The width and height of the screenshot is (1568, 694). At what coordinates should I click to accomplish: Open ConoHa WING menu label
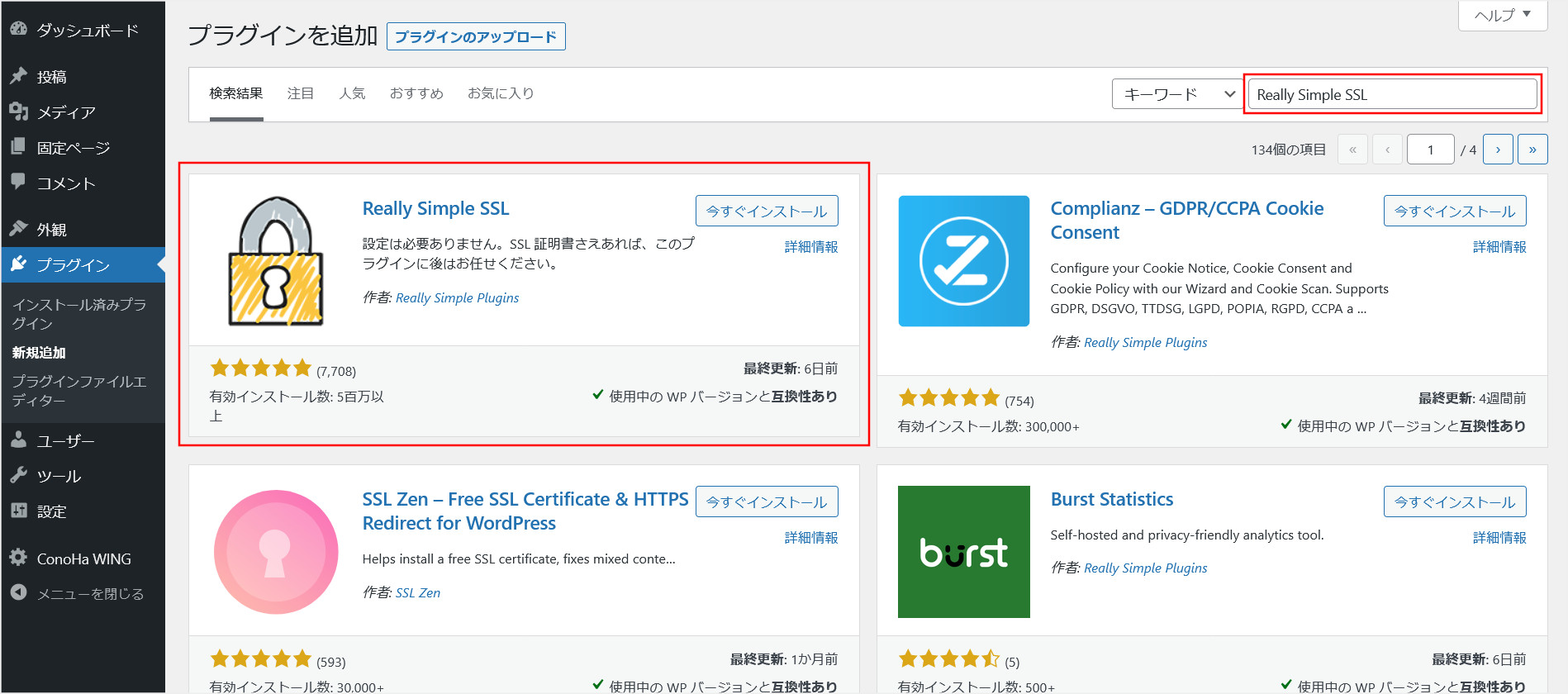click(x=84, y=559)
